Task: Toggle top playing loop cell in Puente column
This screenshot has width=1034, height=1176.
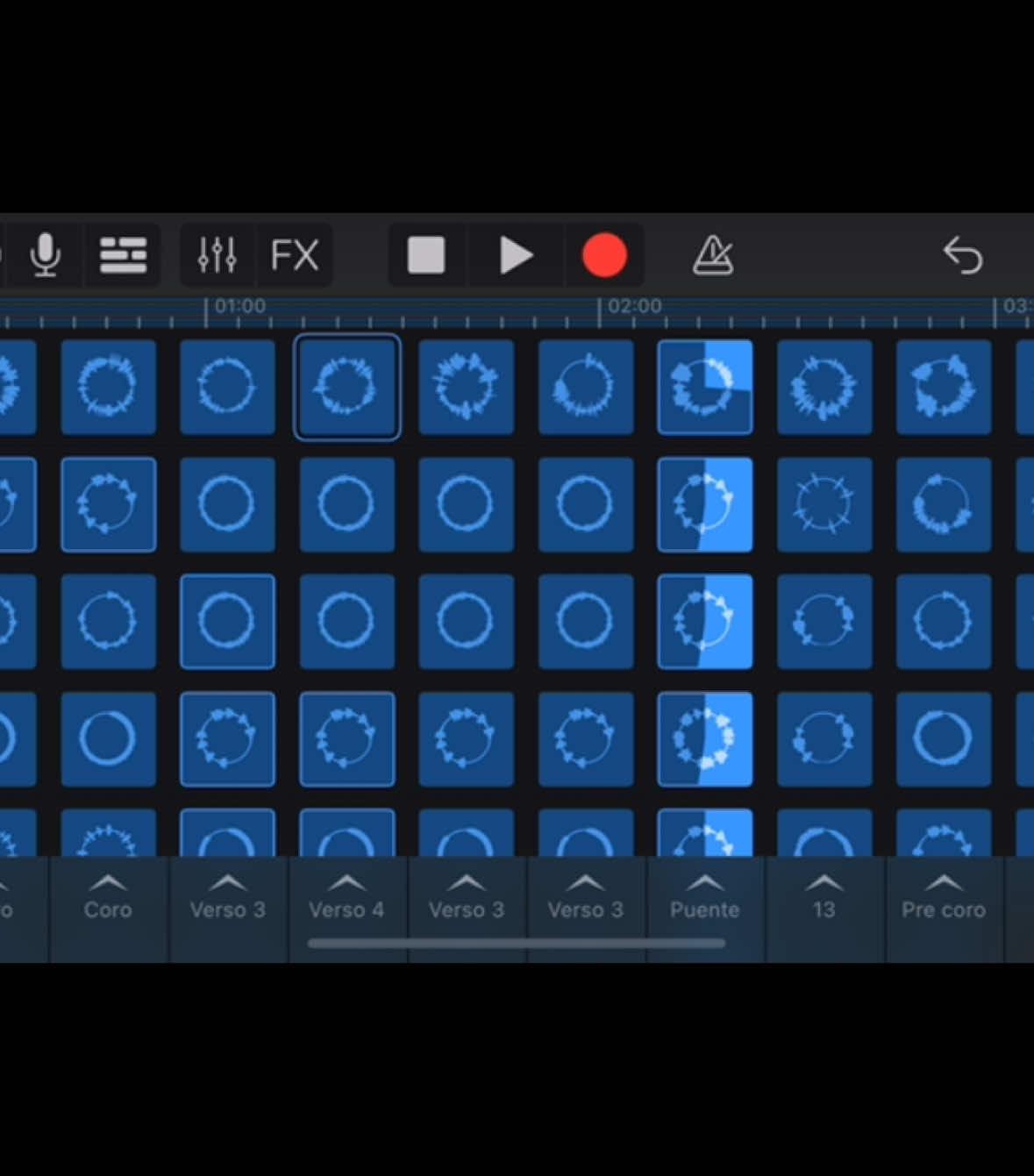Action: (705, 387)
